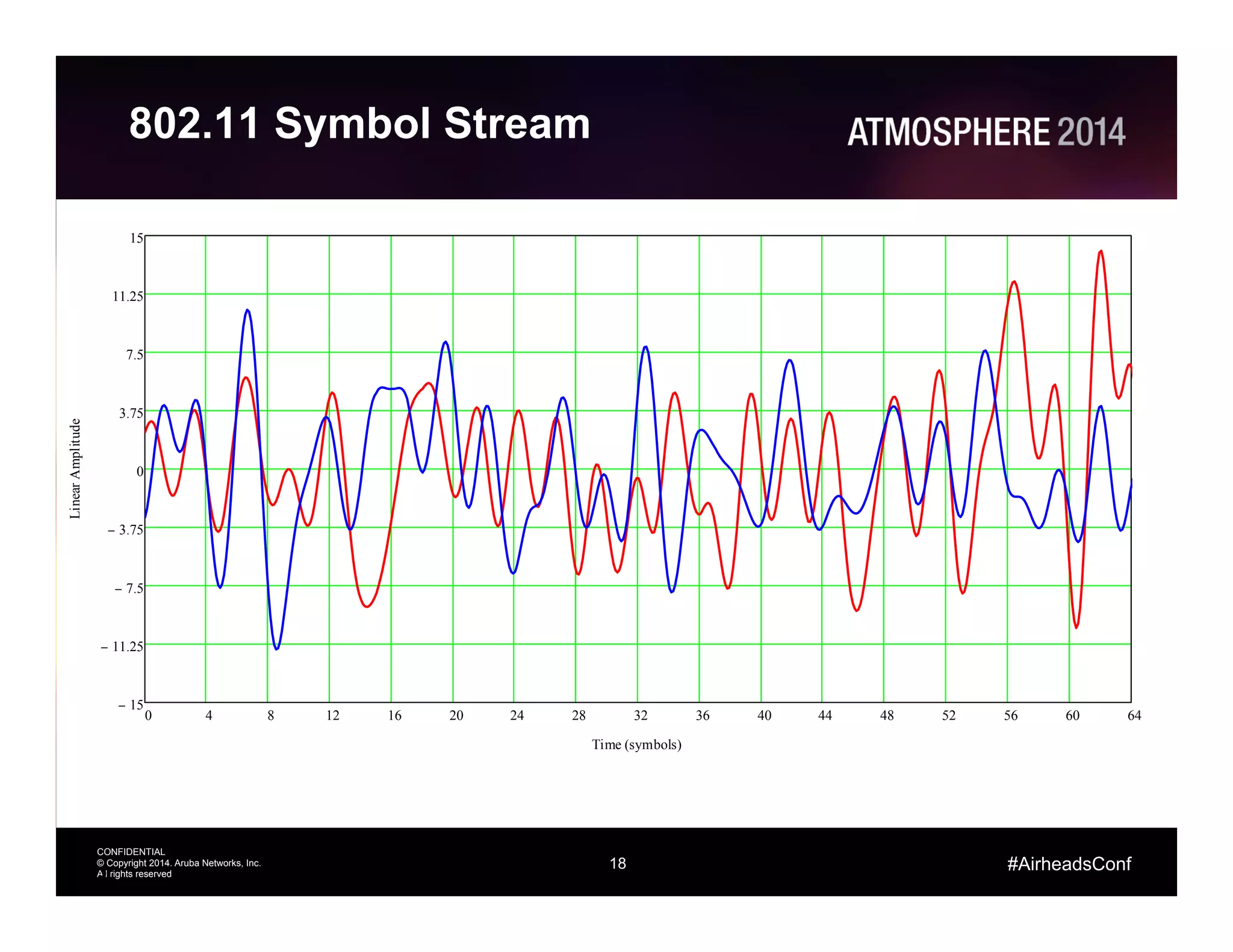The image size is (1233, 952).
Task: Click the slide page number '18'
Action: click(618, 864)
